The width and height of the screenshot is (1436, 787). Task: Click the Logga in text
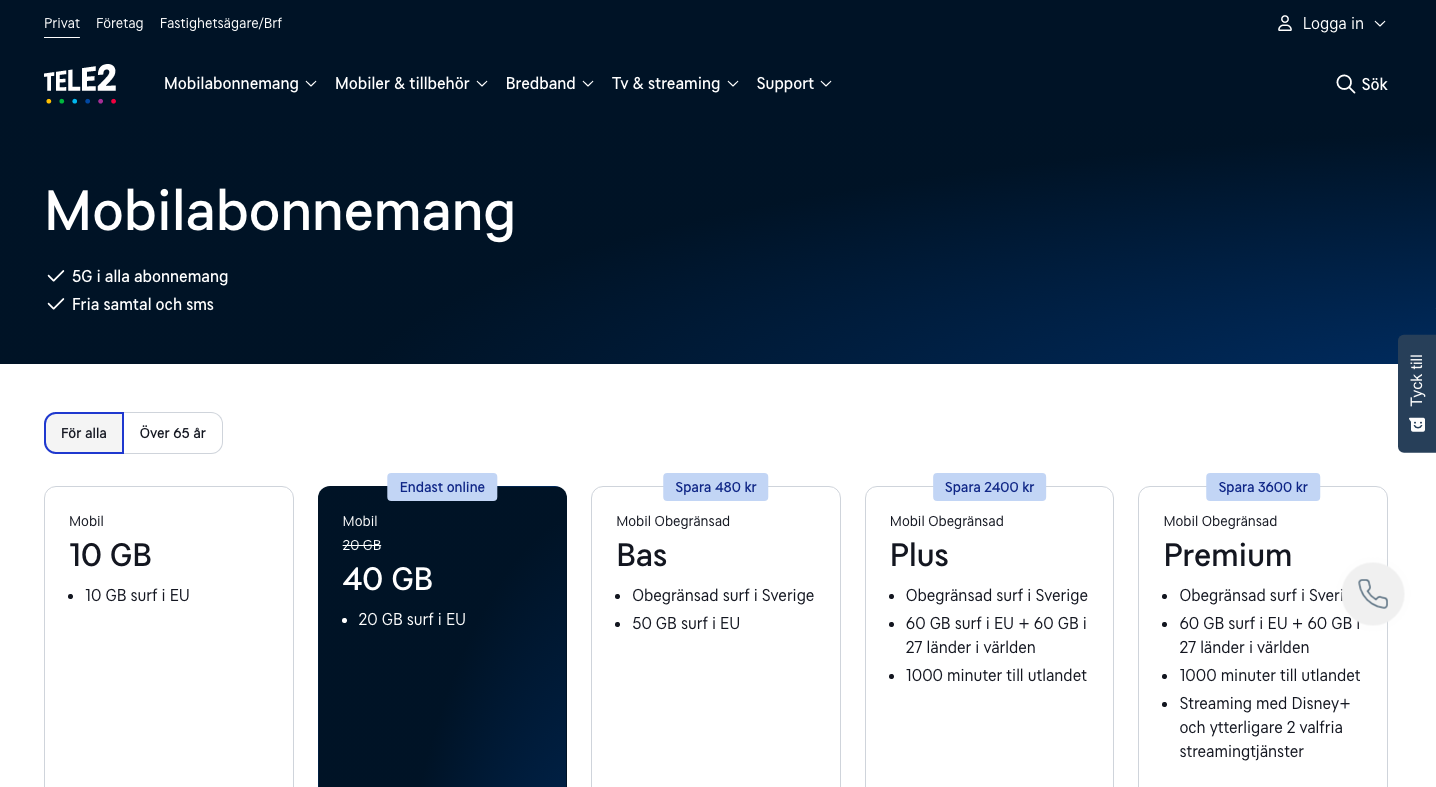click(x=1333, y=24)
